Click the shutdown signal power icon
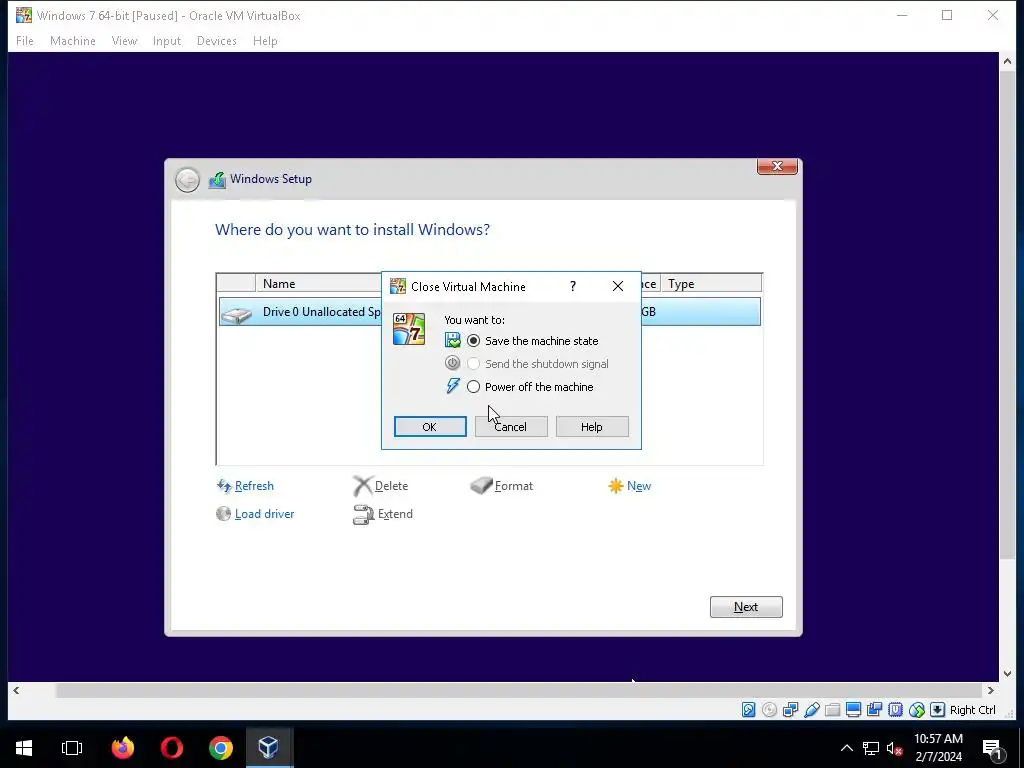Screen dimensions: 1024x768 [453, 363]
